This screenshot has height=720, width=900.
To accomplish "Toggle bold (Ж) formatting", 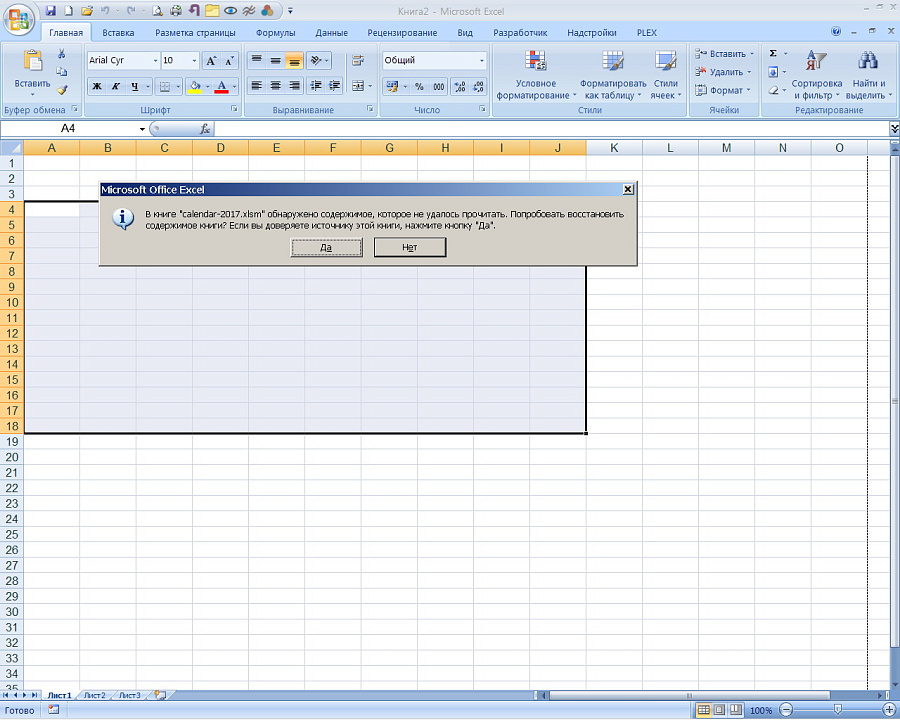I will click(x=97, y=86).
